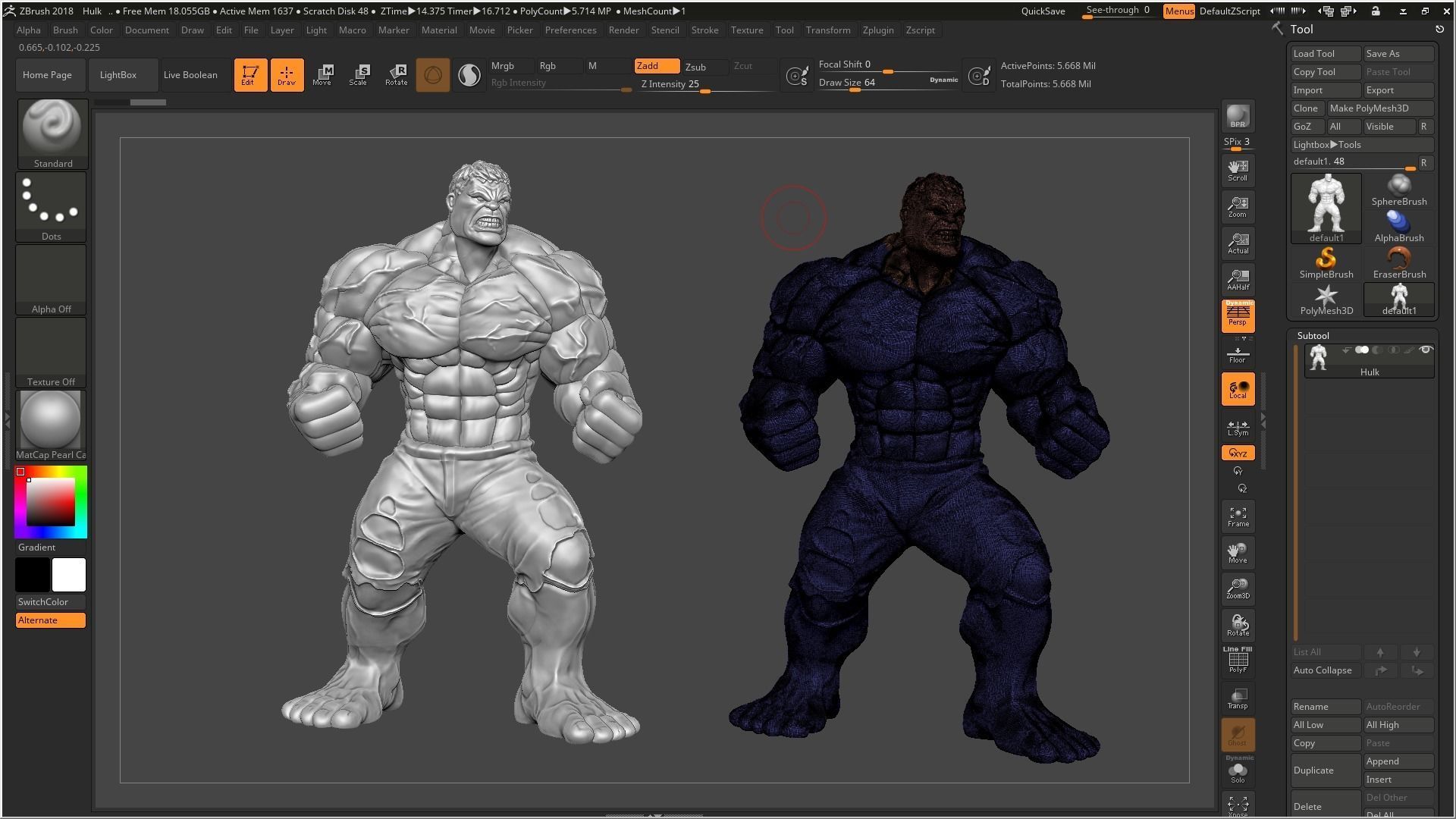Click the white secondary color swatch
Screen dimensions: 1456x819
pyautogui.click(x=69, y=575)
